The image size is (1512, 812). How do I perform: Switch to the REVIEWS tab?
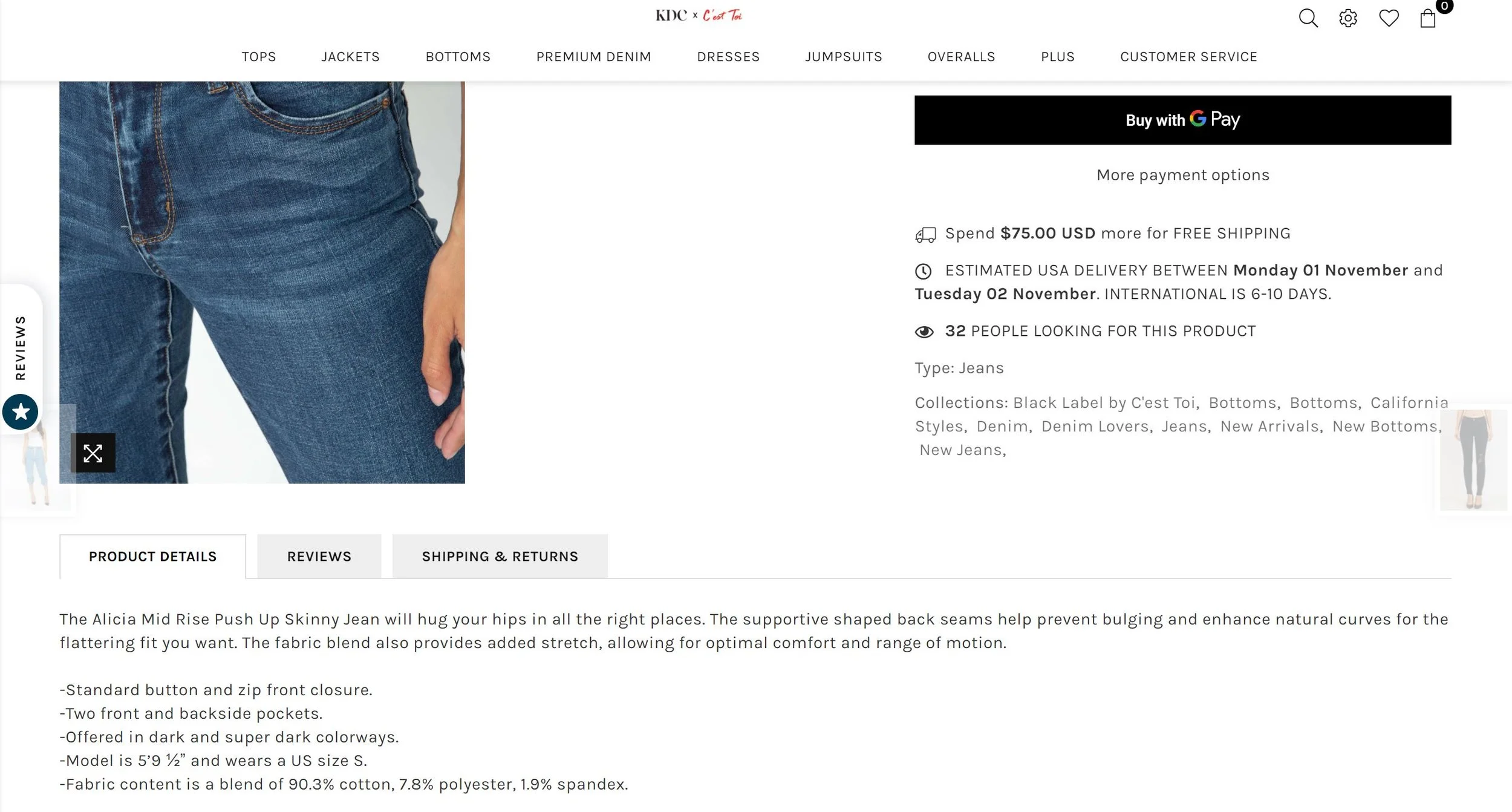pos(319,557)
